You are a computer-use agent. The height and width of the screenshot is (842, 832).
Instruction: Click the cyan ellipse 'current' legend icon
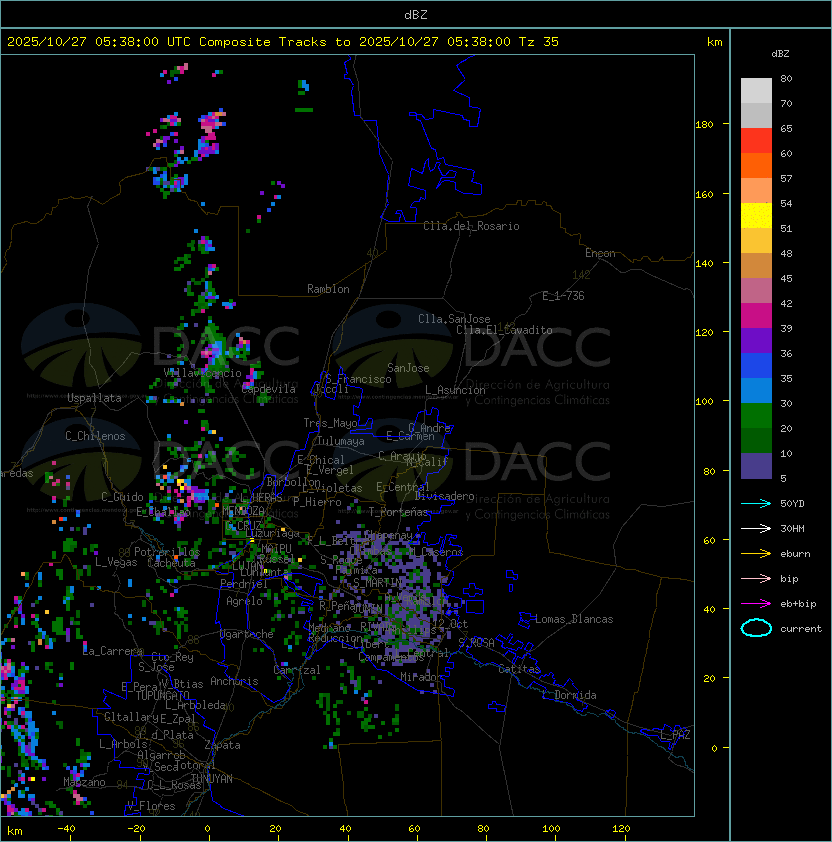pyautogui.click(x=756, y=628)
